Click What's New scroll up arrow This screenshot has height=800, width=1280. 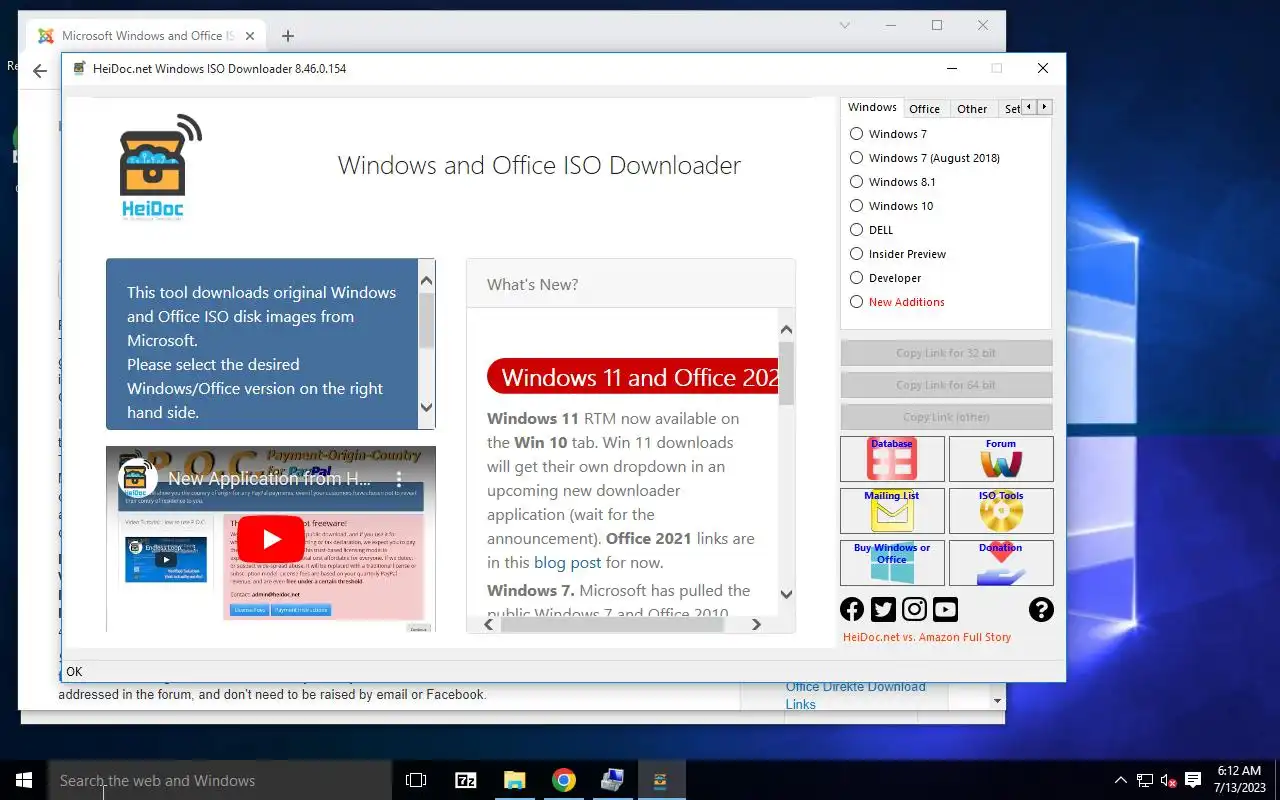click(786, 330)
